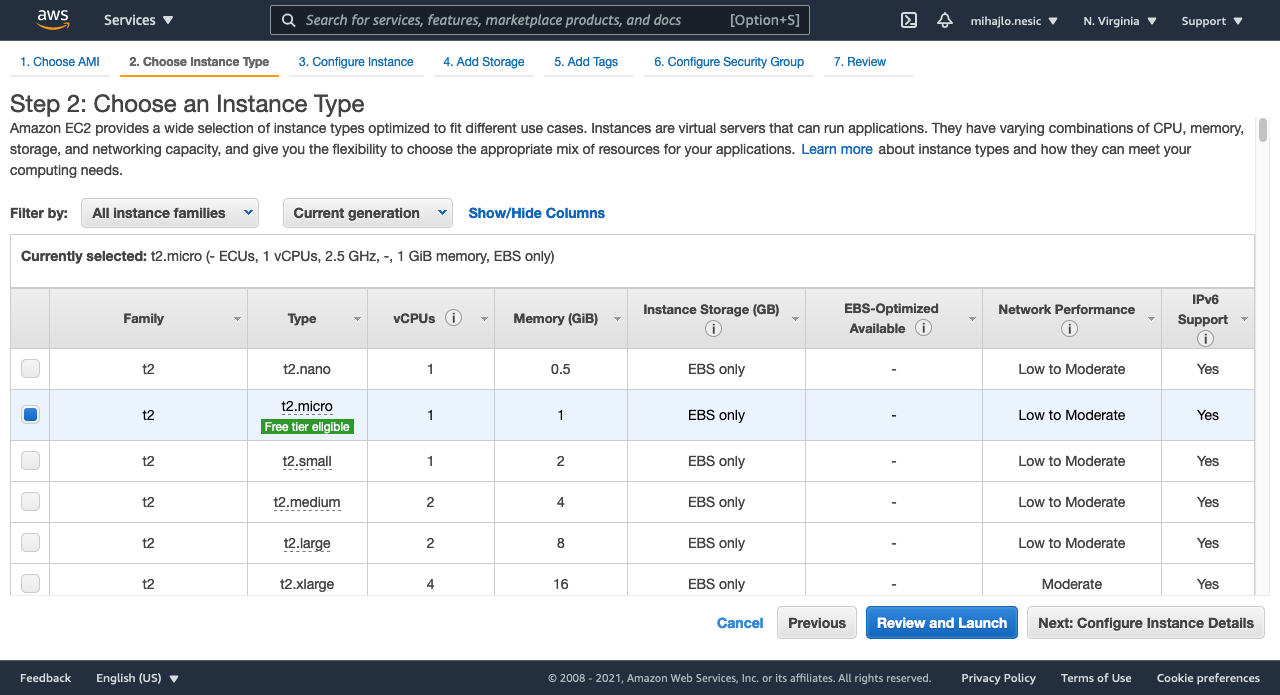1280x695 pixels.
Task: Open the Instance Storage column sort arrow
Action: click(795, 319)
